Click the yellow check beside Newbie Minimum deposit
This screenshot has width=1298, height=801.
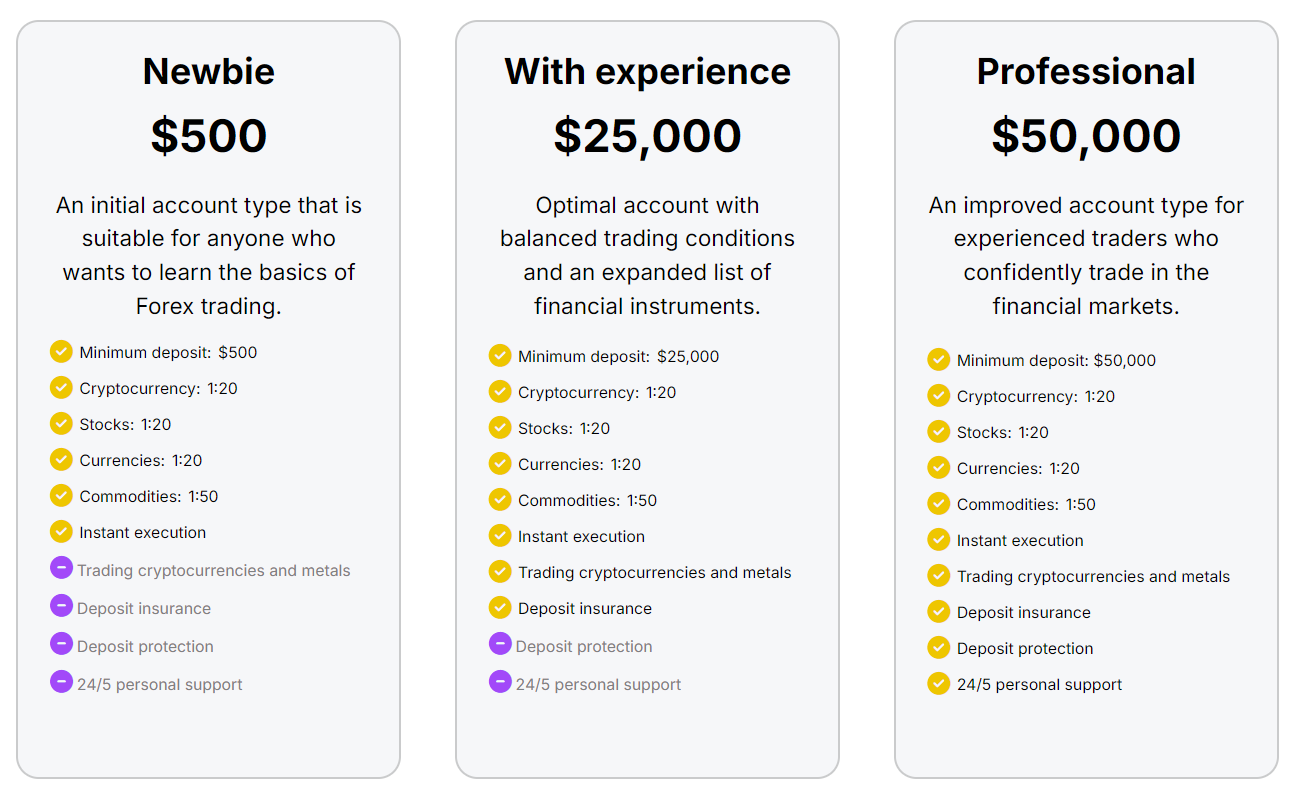[x=61, y=351]
